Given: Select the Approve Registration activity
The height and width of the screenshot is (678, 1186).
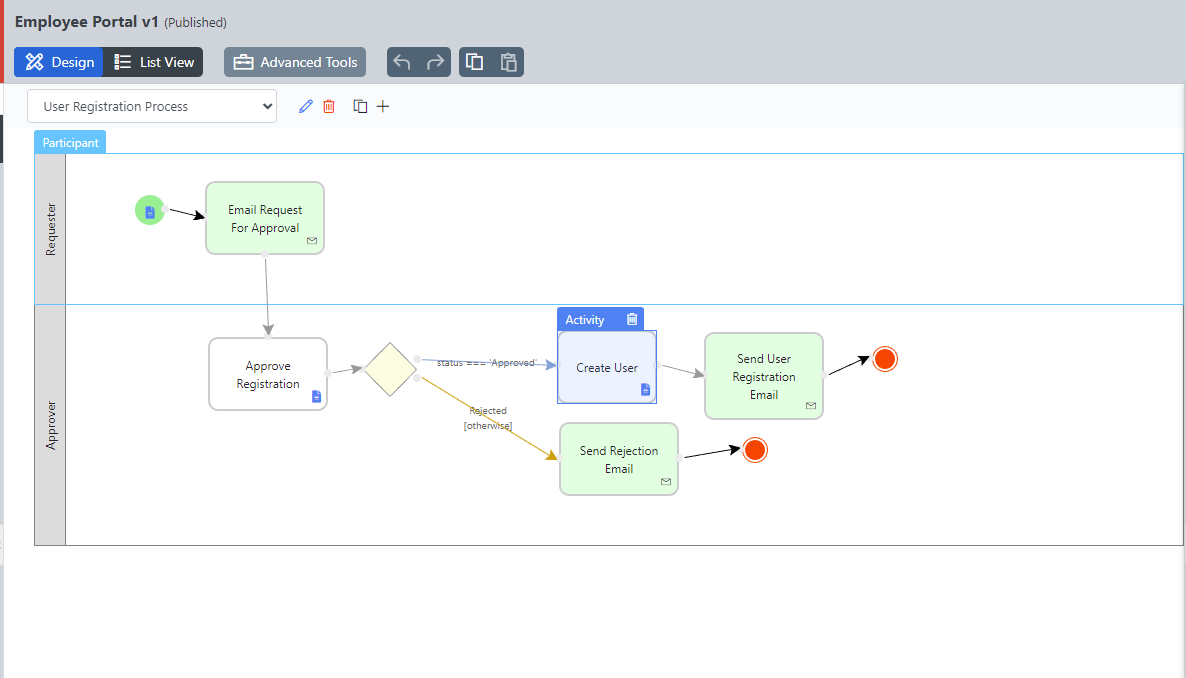Looking at the screenshot, I should pyautogui.click(x=267, y=374).
